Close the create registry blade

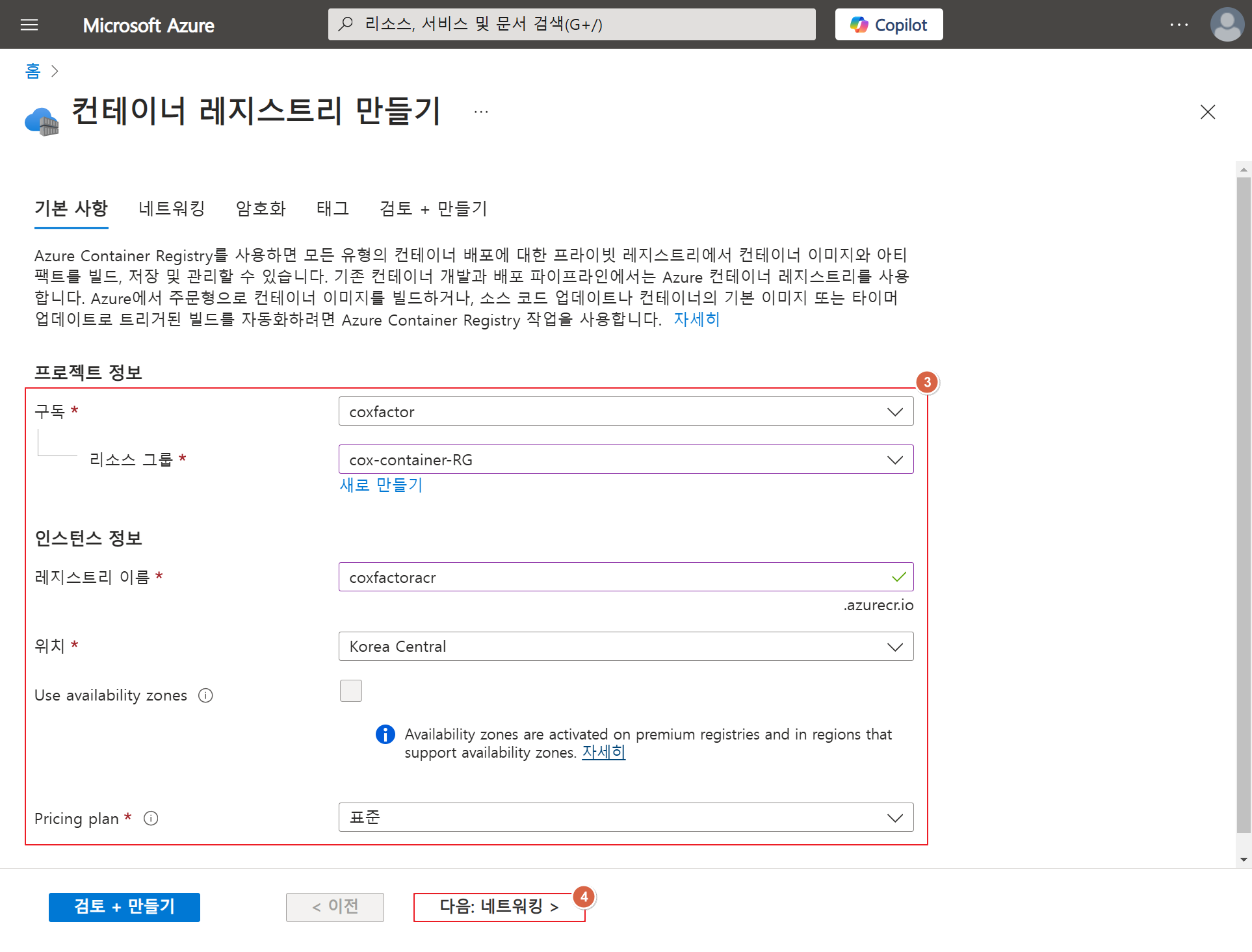click(x=1207, y=112)
